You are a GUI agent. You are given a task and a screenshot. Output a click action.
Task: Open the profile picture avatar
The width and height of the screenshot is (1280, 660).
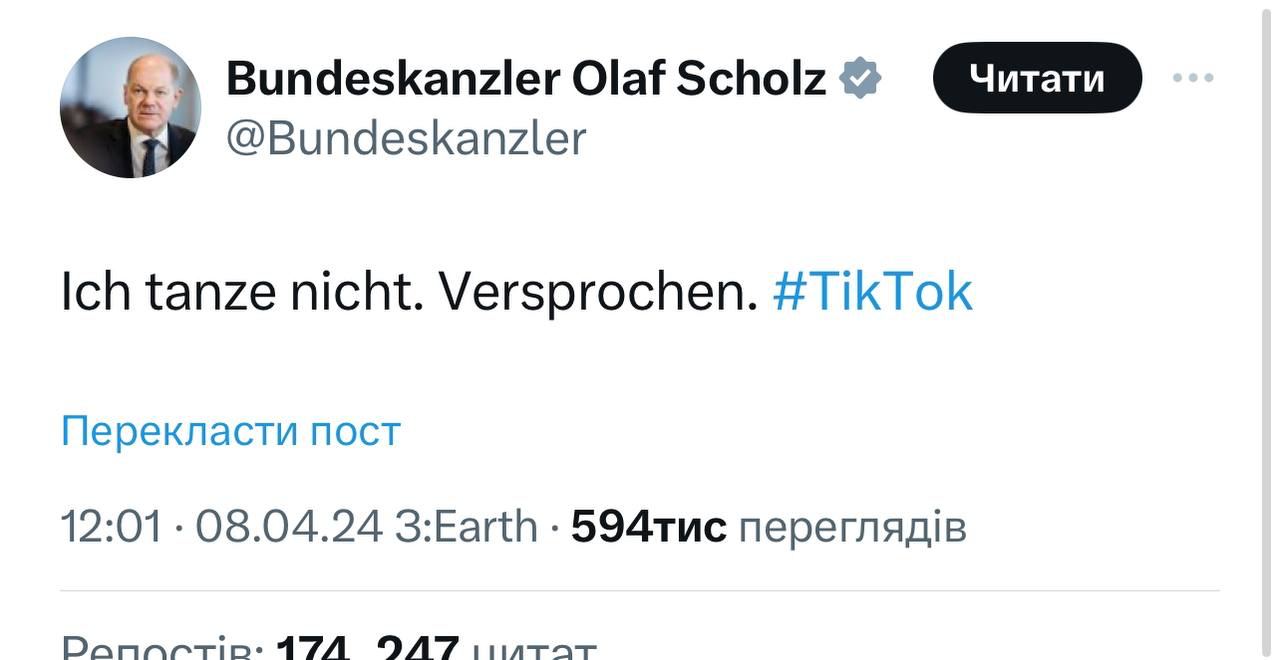(x=130, y=108)
